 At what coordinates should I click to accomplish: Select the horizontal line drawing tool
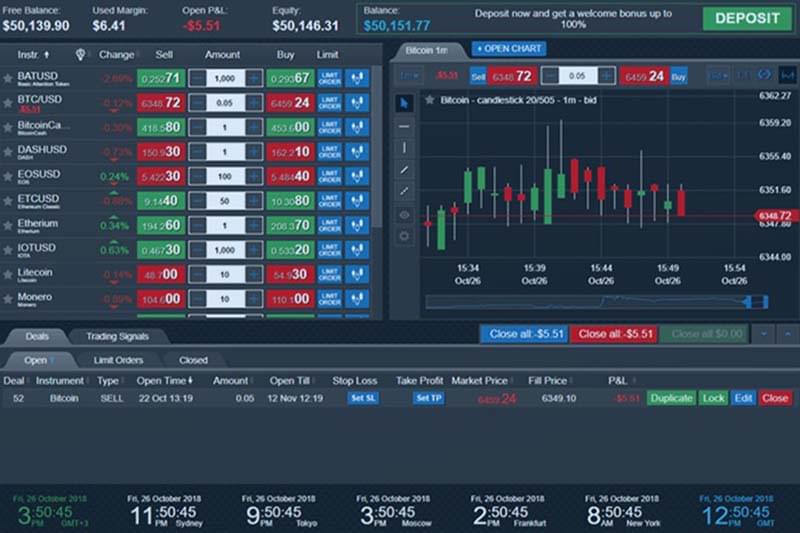(404, 126)
